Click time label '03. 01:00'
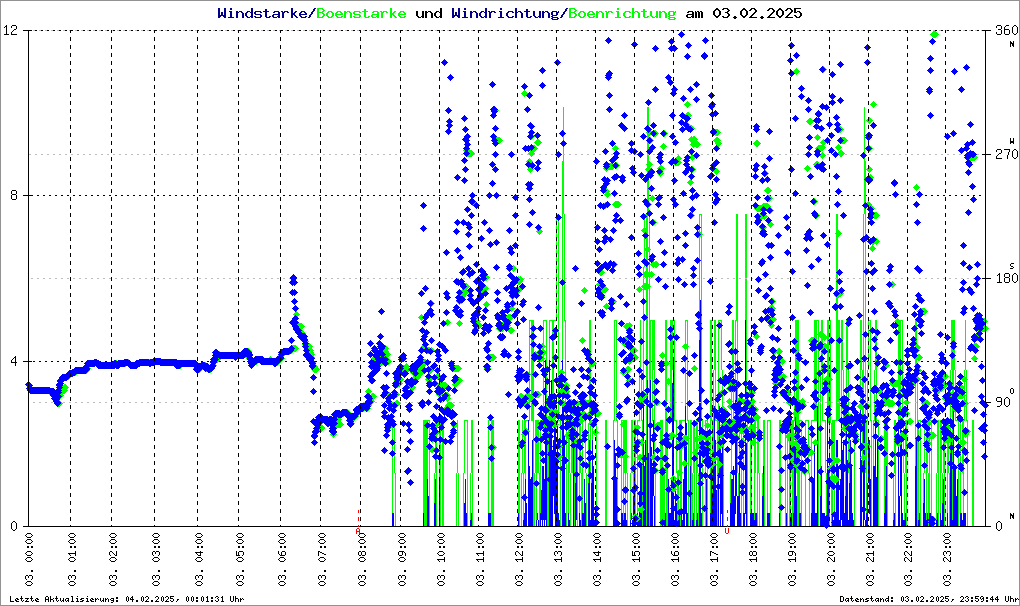The image size is (1020, 606). (x=72, y=560)
